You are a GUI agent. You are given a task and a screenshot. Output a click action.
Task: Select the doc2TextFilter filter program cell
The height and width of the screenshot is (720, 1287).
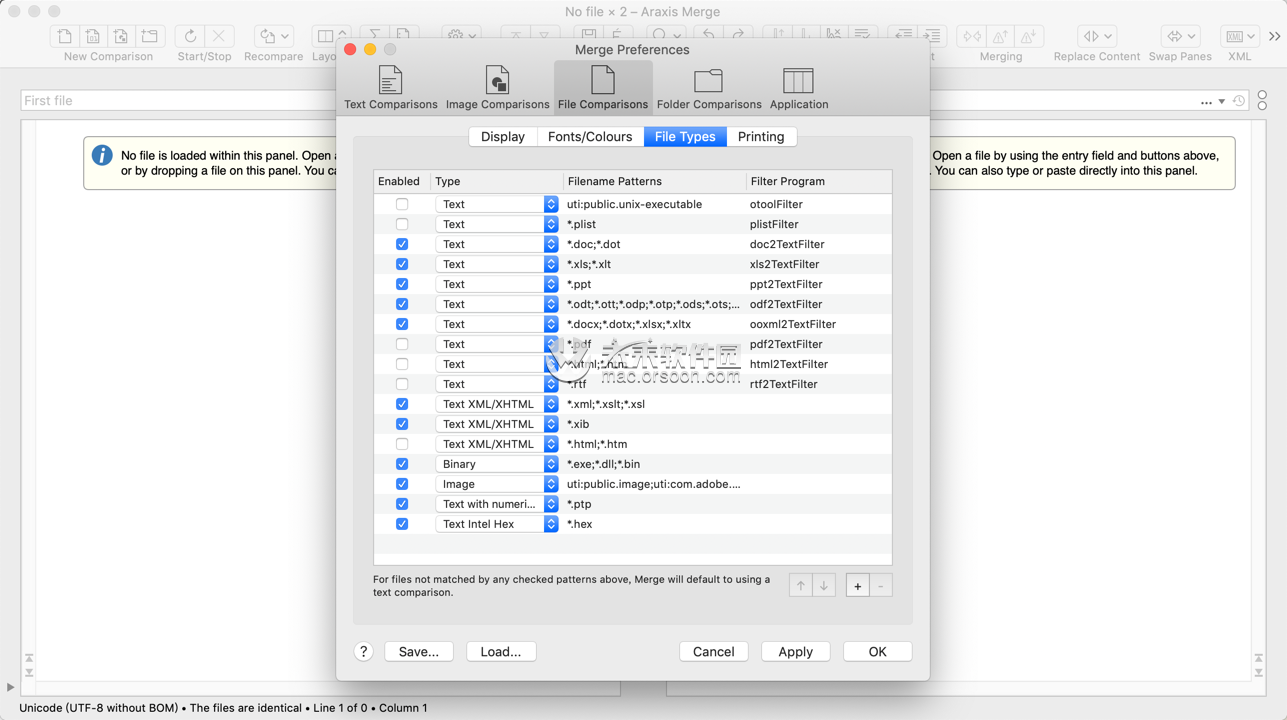(787, 244)
